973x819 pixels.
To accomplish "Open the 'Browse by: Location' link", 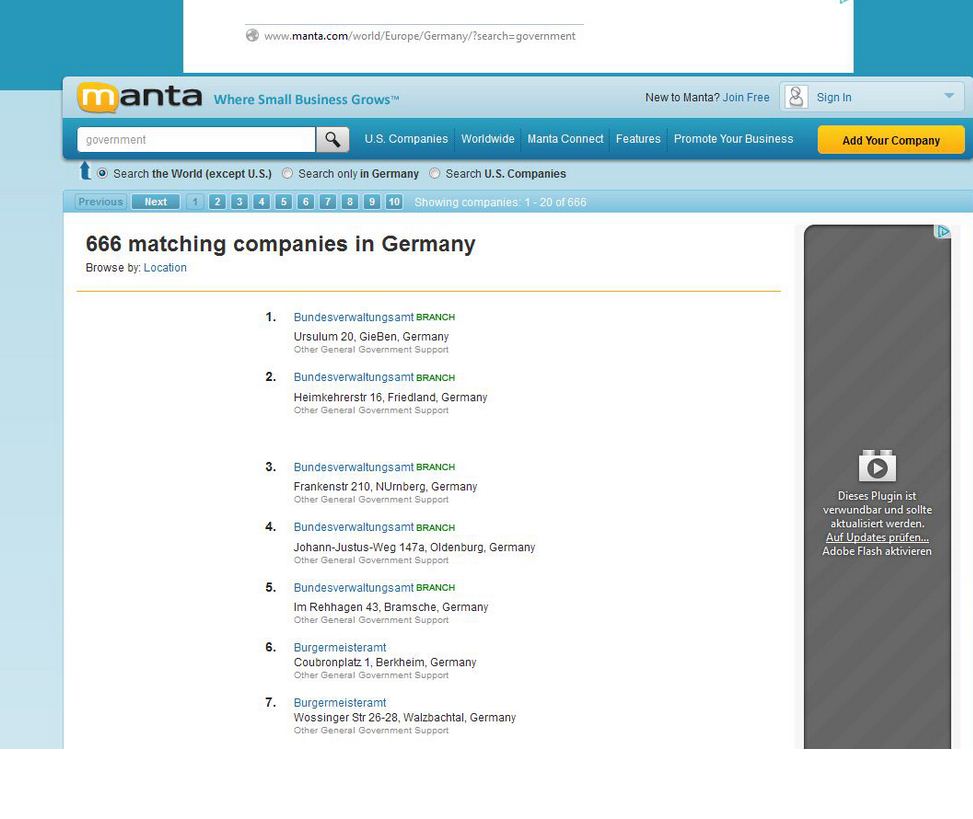I will click(x=165, y=268).
